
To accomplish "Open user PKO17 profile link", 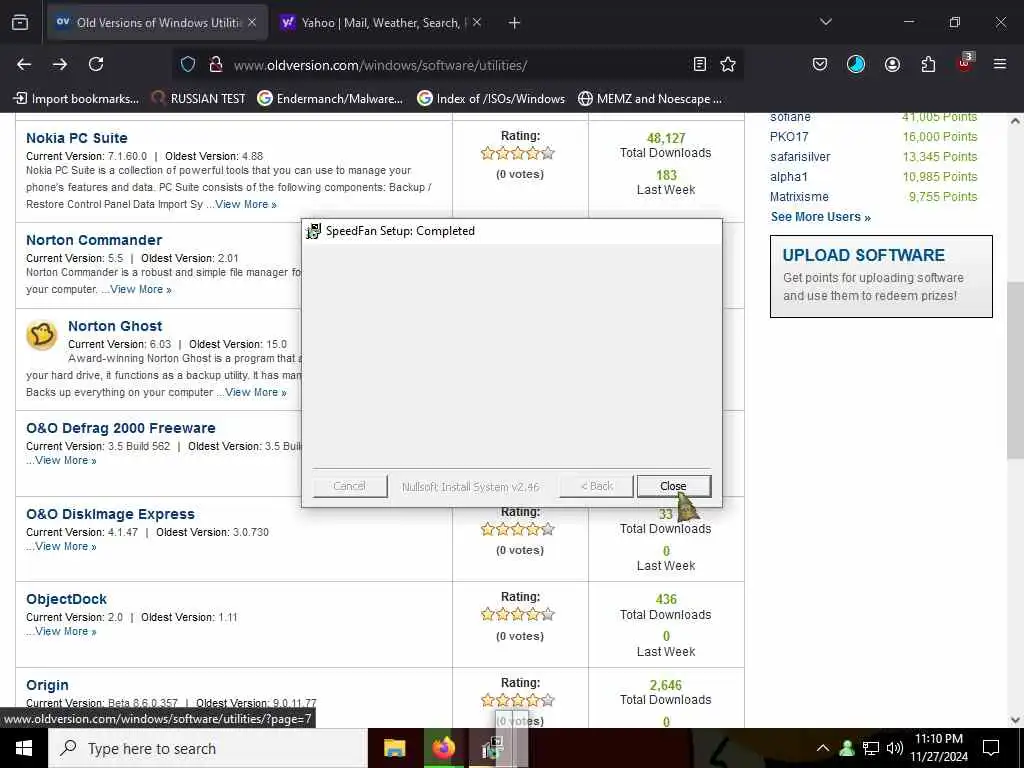I will (x=789, y=136).
